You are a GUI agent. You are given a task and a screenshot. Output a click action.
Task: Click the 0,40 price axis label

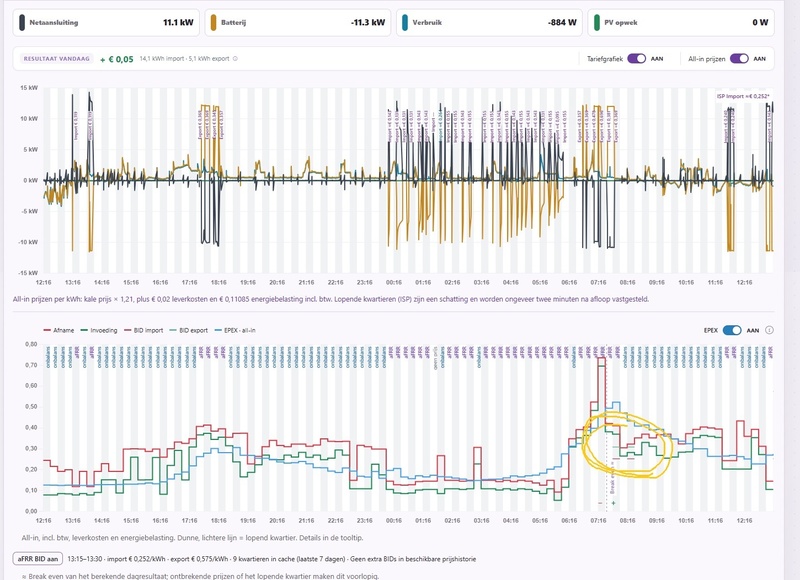point(31,427)
